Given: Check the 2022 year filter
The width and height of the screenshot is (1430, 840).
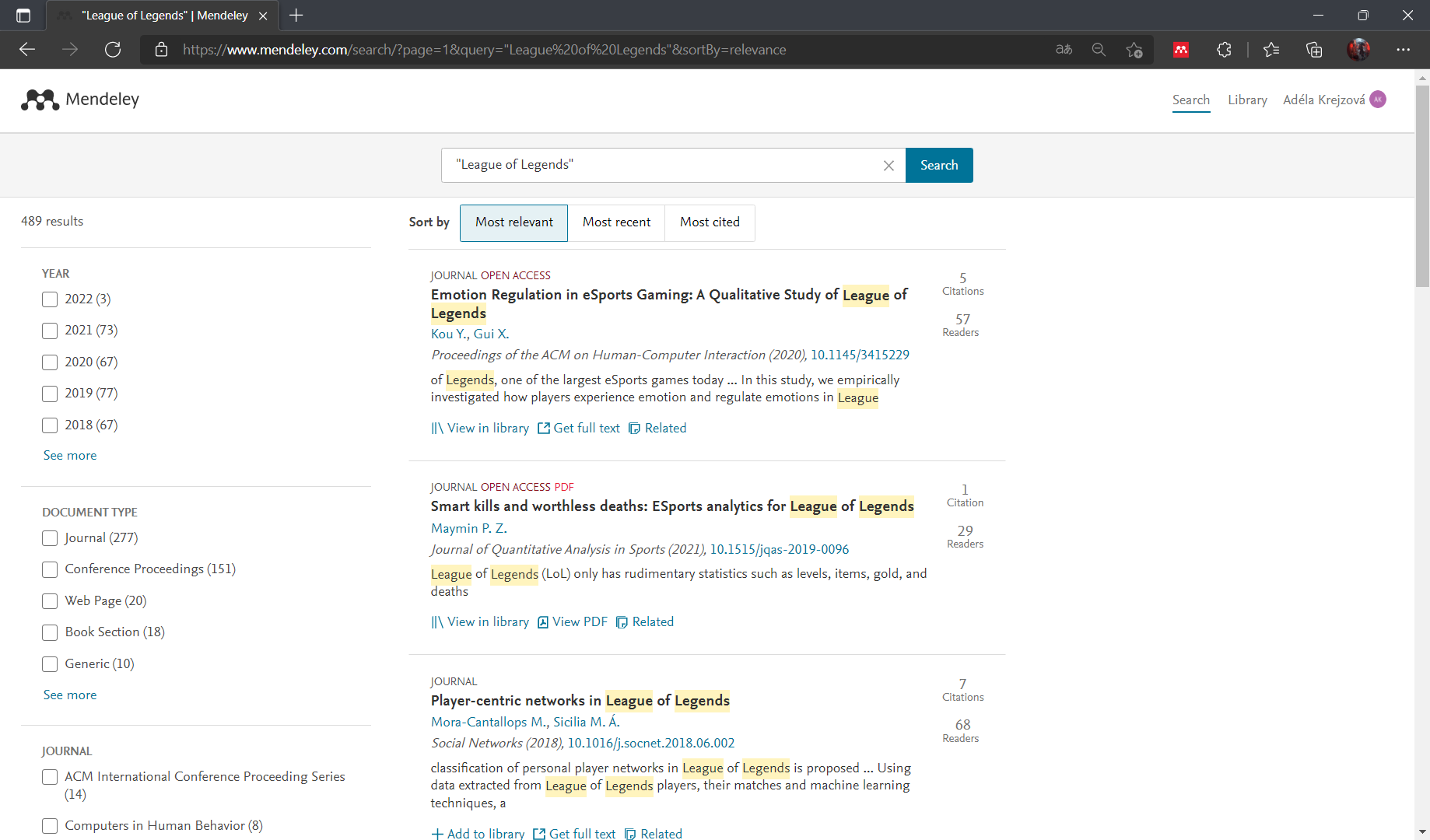Looking at the screenshot, I should [50, 299].
